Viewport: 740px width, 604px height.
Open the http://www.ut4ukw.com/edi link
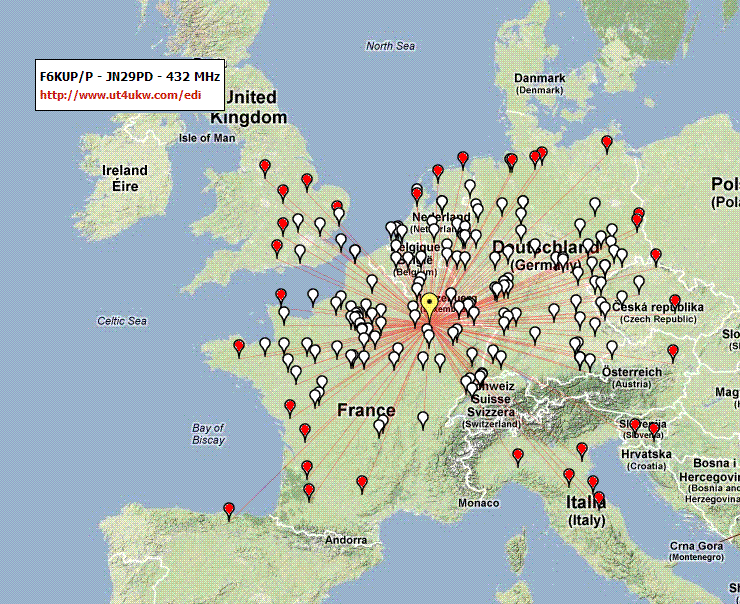click(x=120, y=95)
